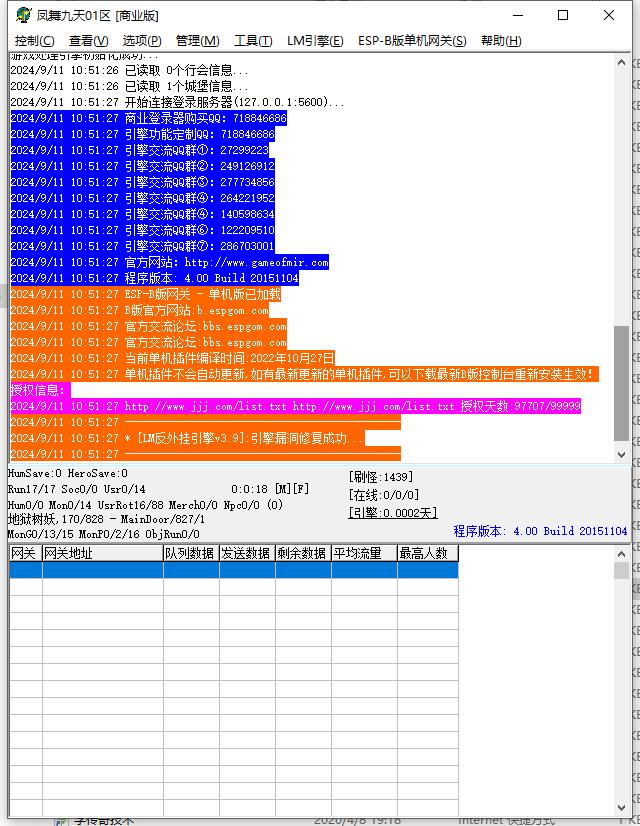Viewport: 640px width, 826px height.
Task: Click log line 引擎交流QQ群③: 277734856
Action: pos(143,182)
